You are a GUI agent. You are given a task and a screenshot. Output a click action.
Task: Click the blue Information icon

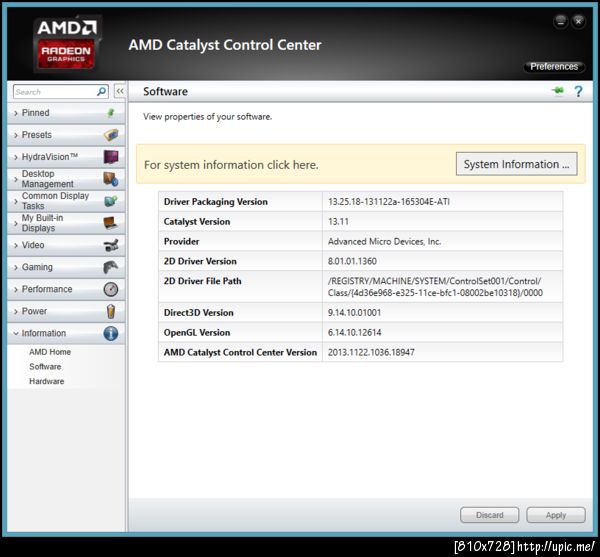pyautogui.click(x=111, y=333)
